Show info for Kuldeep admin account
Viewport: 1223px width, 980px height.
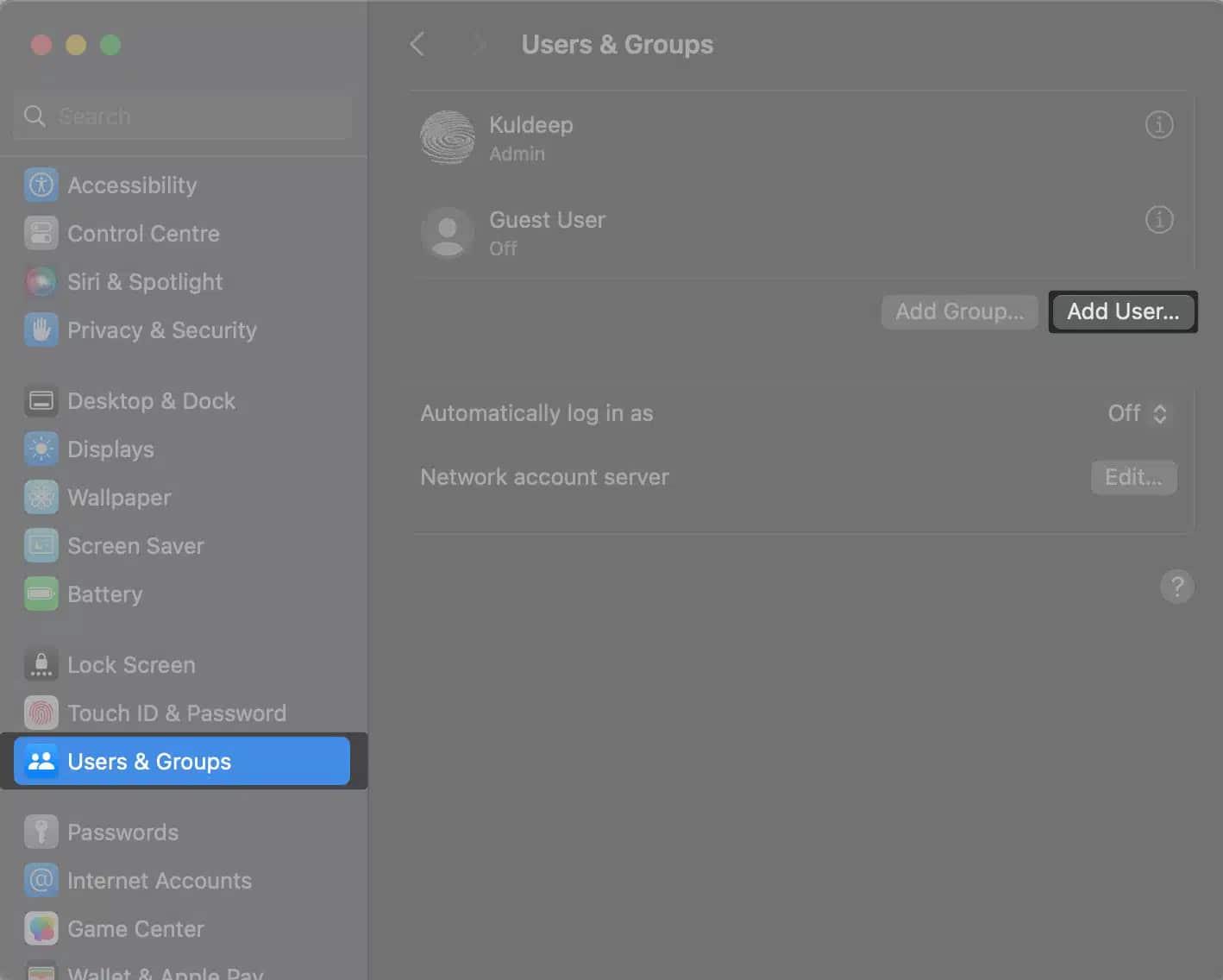pos(1159,125)
